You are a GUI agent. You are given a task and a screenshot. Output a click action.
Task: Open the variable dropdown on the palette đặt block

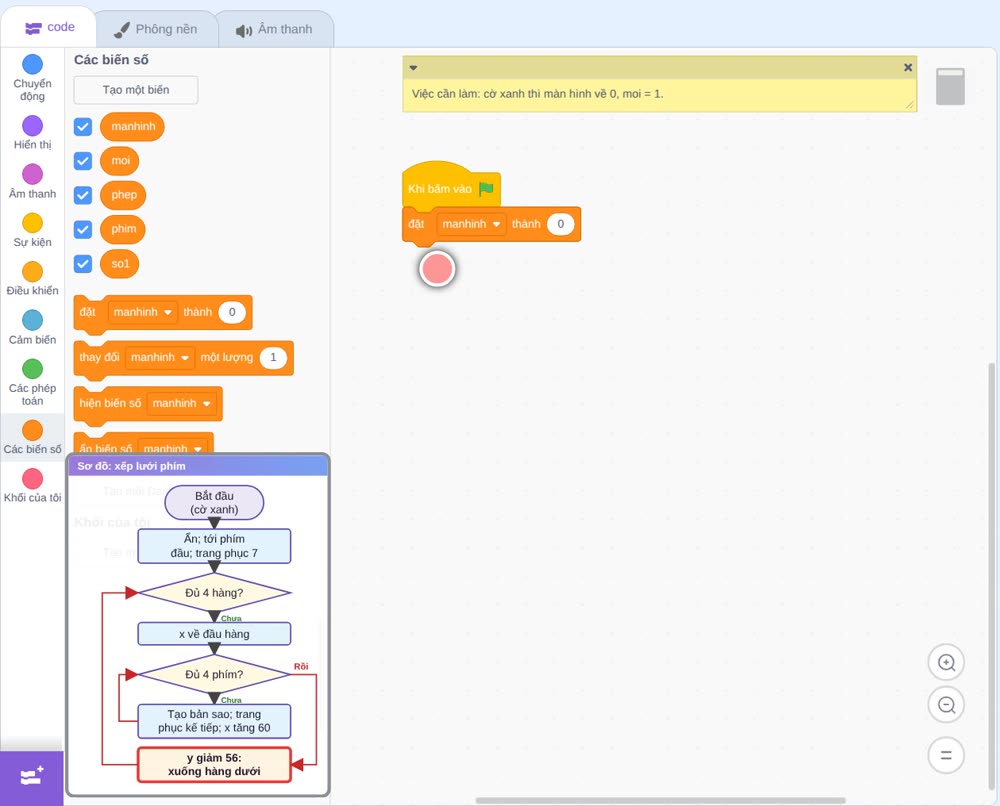coord(143,312)
